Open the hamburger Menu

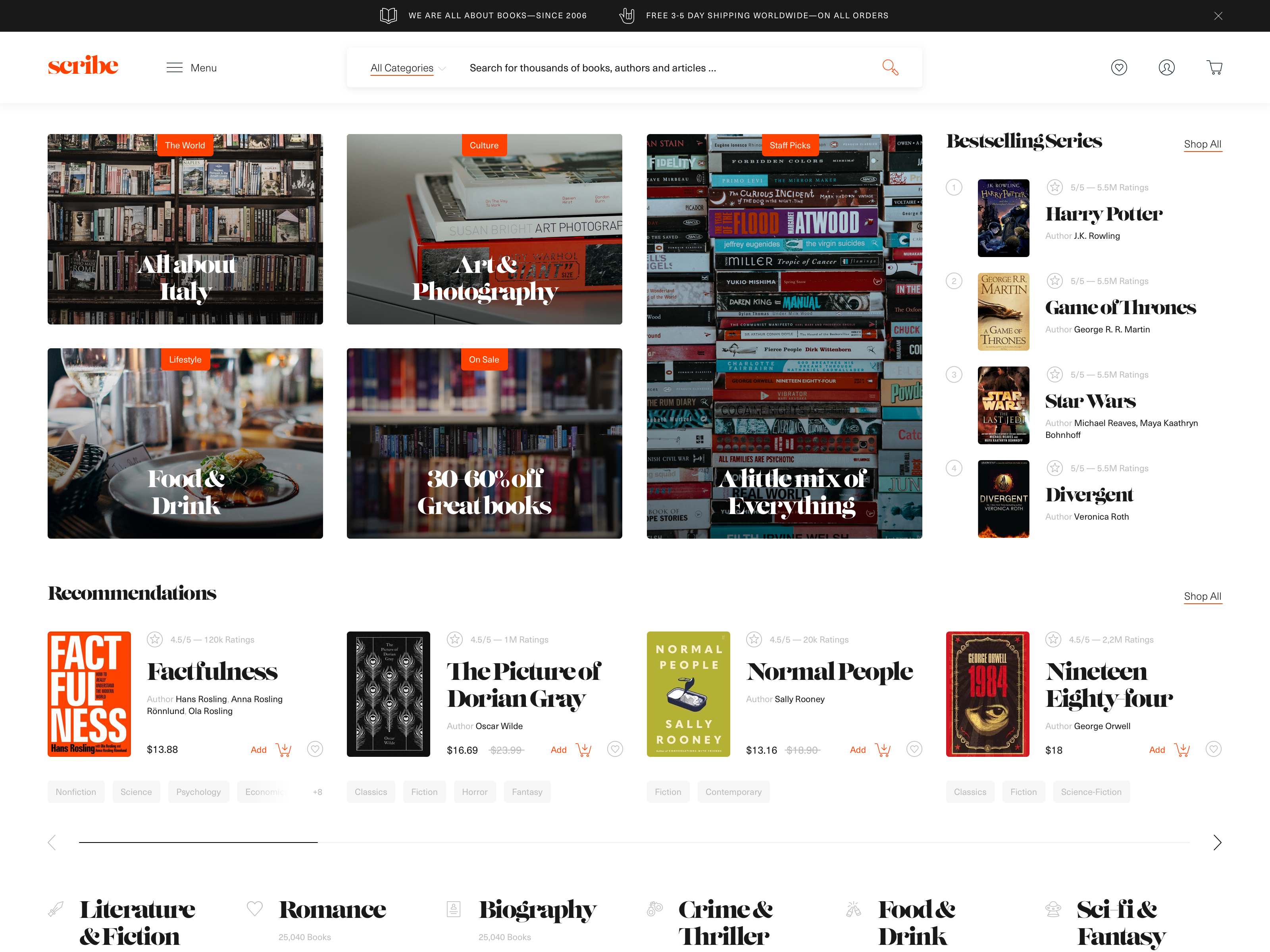click(191, 68)
